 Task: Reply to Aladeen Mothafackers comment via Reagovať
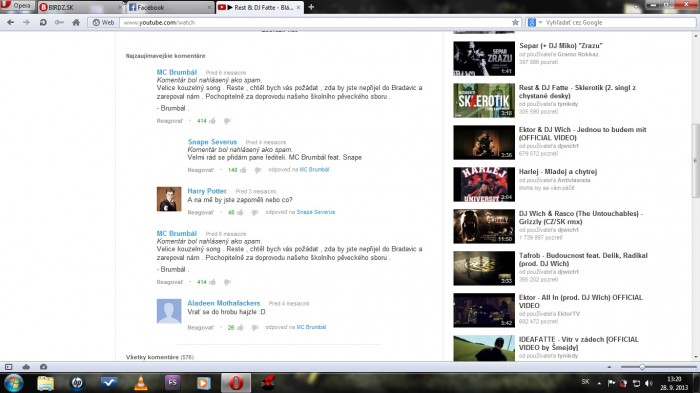(x=200, y=327)
